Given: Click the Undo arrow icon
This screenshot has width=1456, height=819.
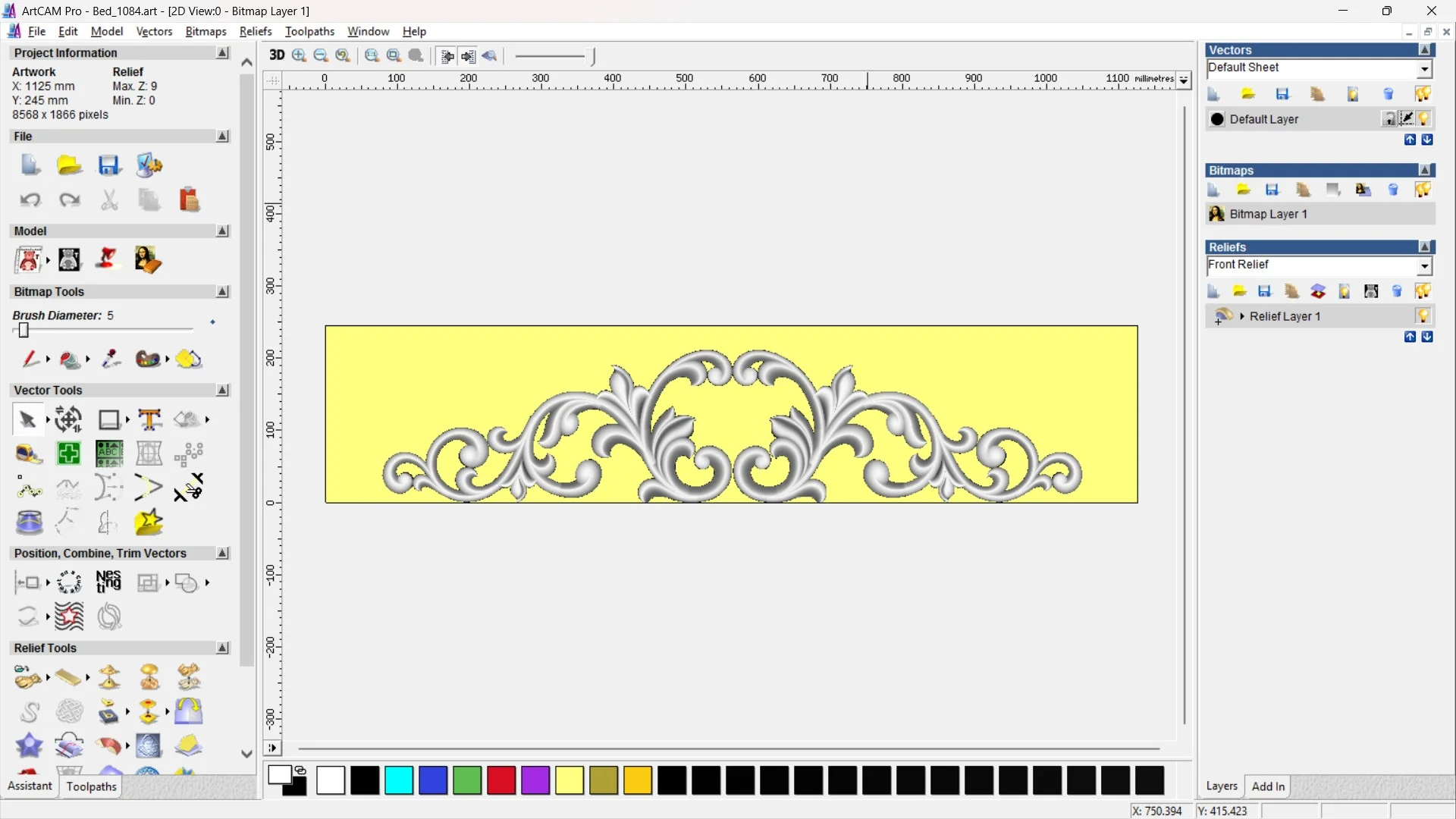Looking at the screenshot, I should tap(30, 200).
